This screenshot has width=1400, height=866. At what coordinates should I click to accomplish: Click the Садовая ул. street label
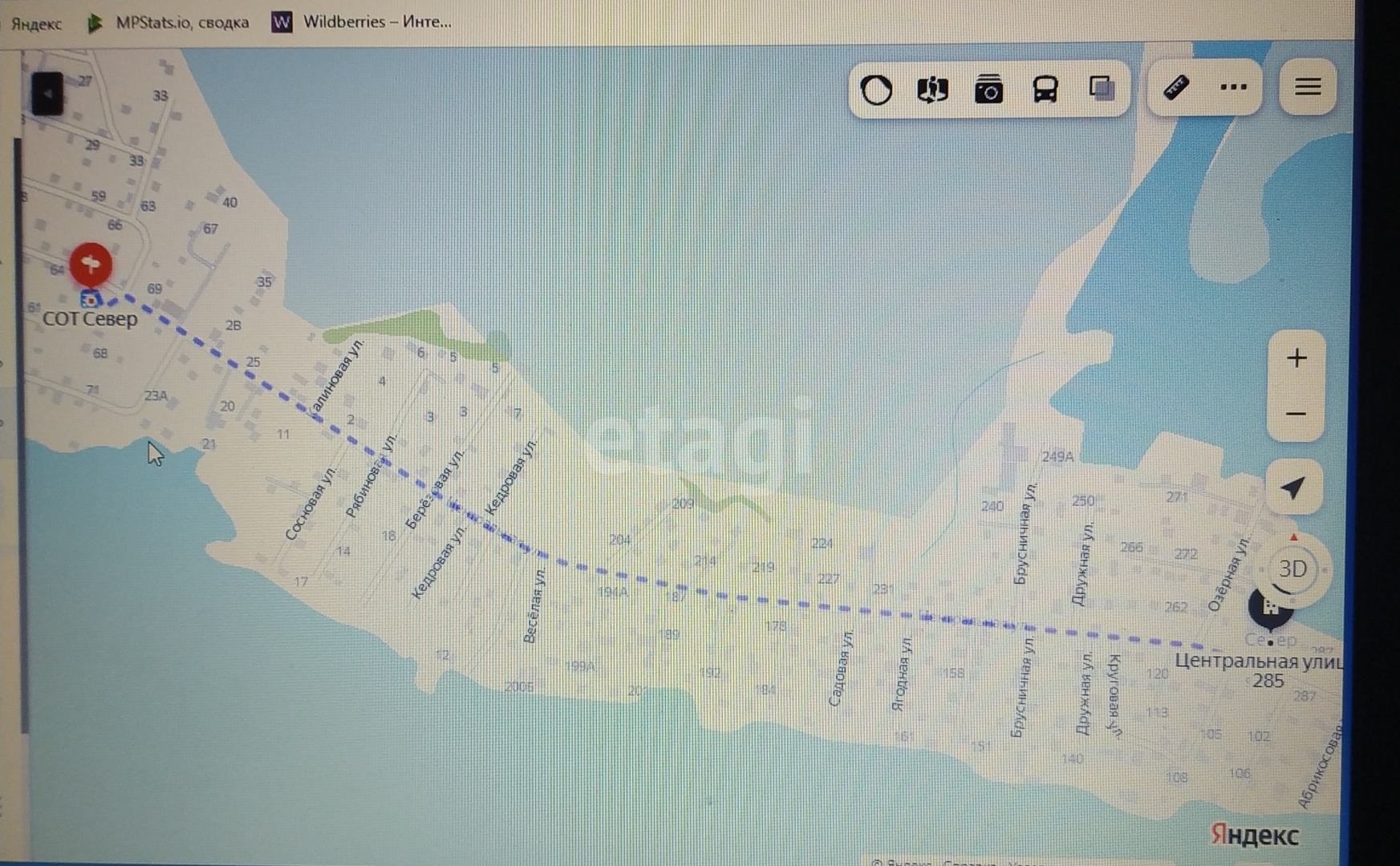(x=842, y=668)
